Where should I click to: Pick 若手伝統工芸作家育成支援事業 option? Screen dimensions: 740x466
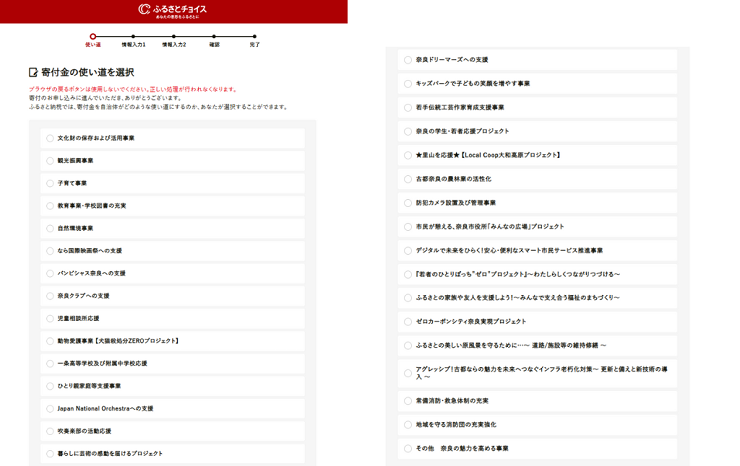coord(408,108)
